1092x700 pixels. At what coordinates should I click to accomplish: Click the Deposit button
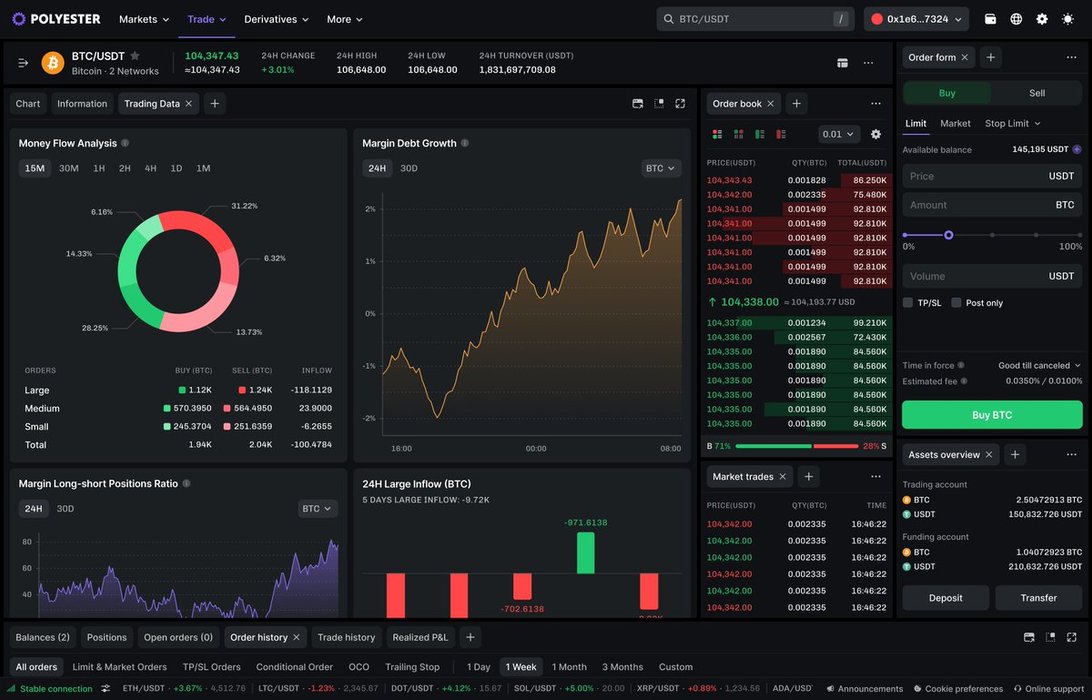click(x=945, y=598)
